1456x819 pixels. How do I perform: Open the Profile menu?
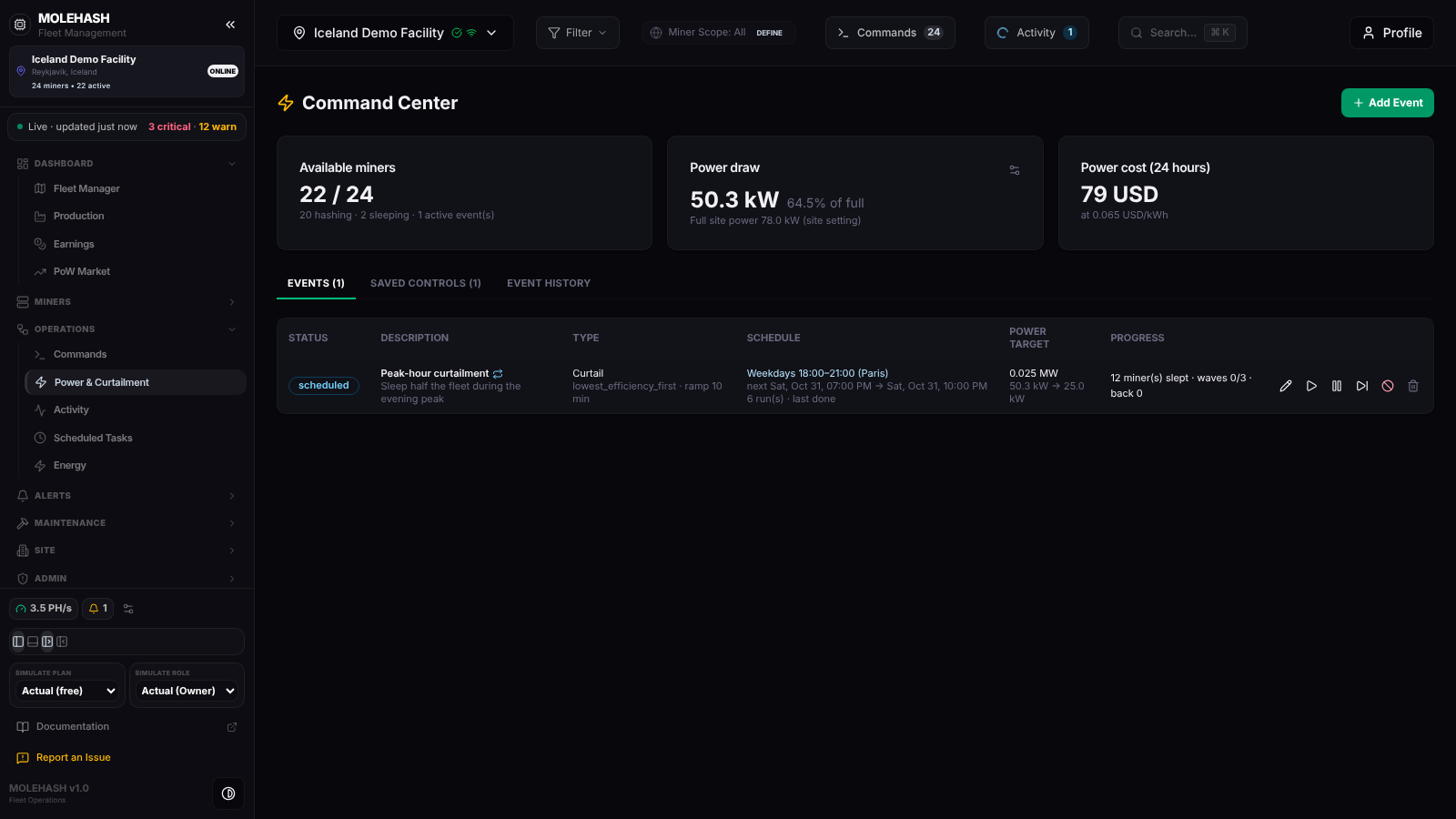1391,33
